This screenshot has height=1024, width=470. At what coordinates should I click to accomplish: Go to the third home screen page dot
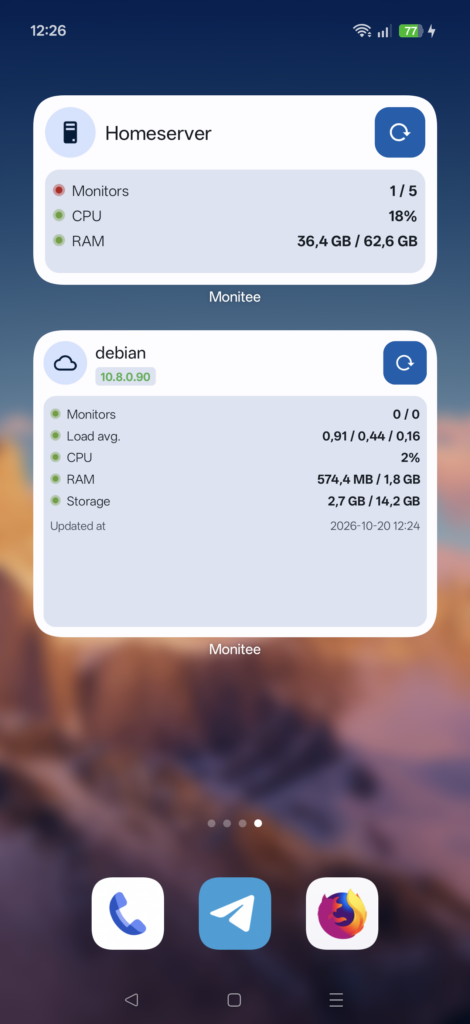(243, 823)
